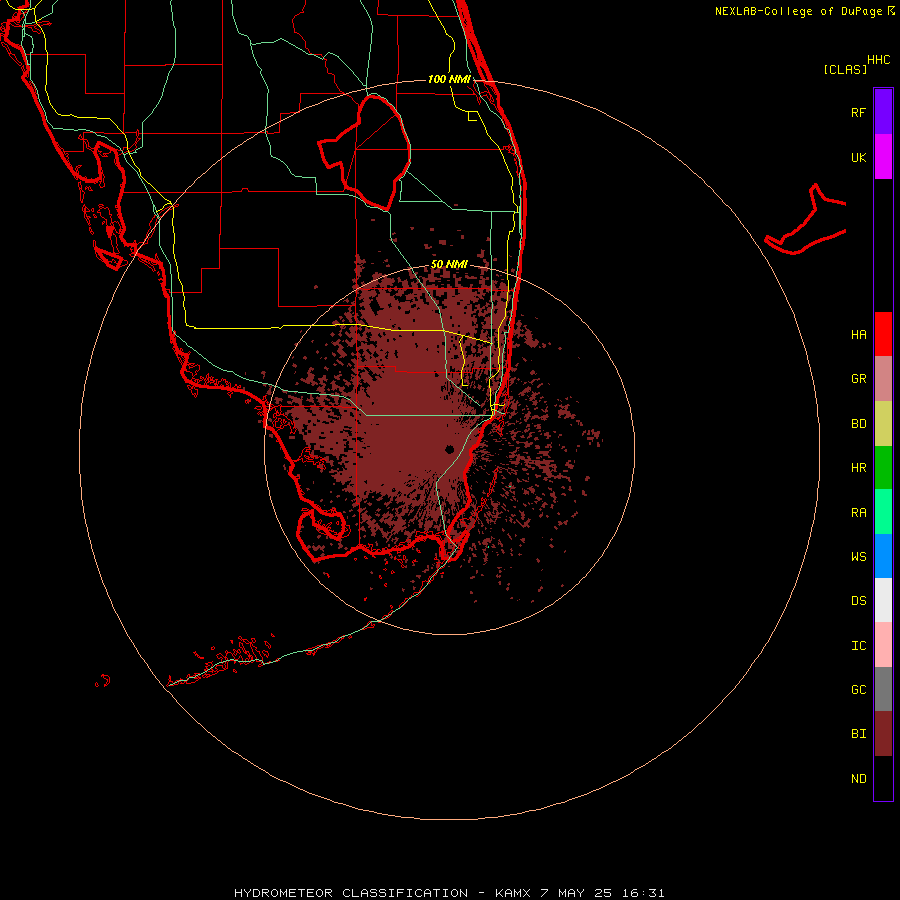The width and height of the screenshot is (900, 900).
Task: Click the BI brown legend swatch
Action: (x=883, y=734)
